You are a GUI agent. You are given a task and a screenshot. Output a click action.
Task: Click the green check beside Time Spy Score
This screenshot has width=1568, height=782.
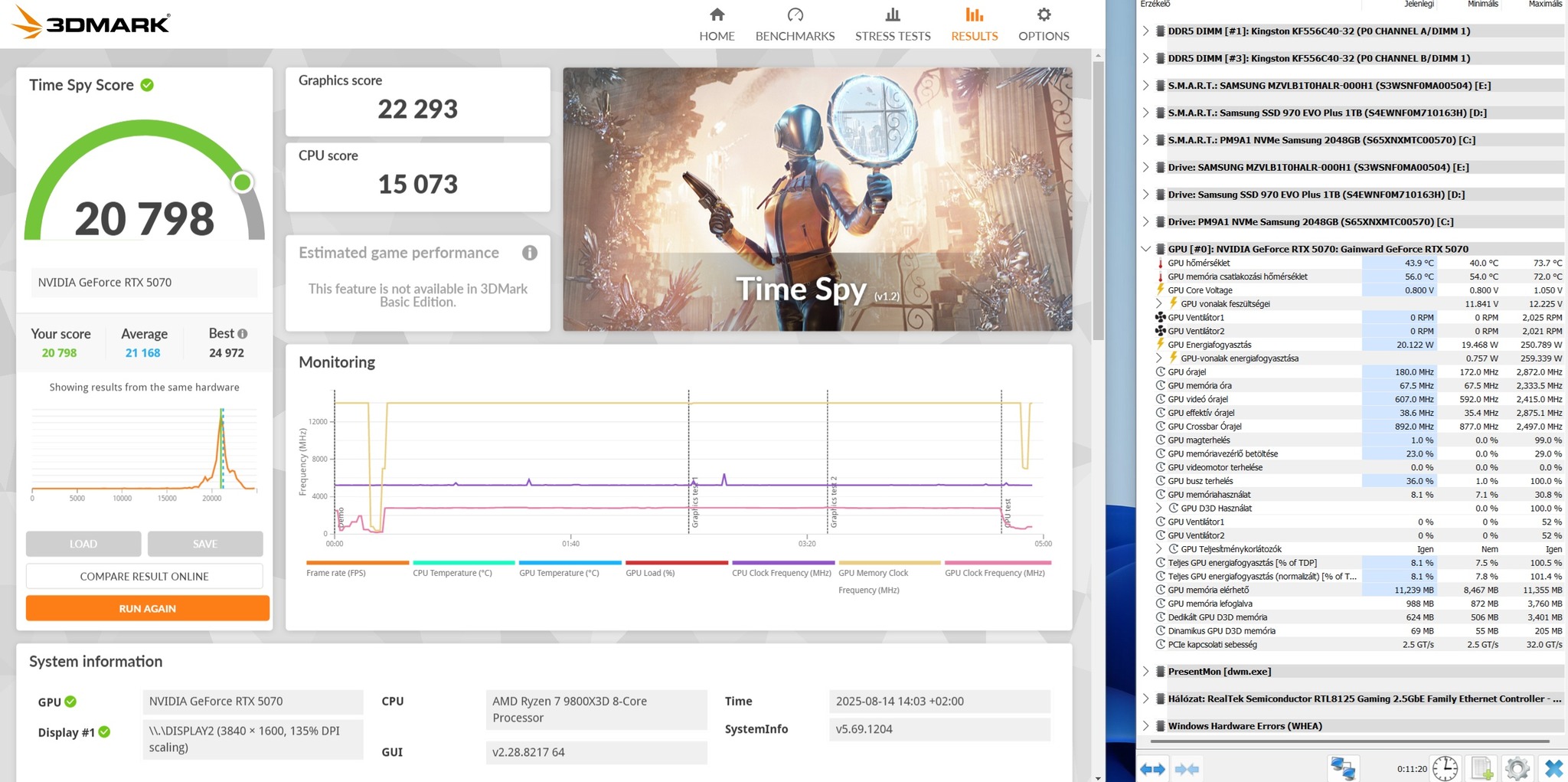click(147, 85)
